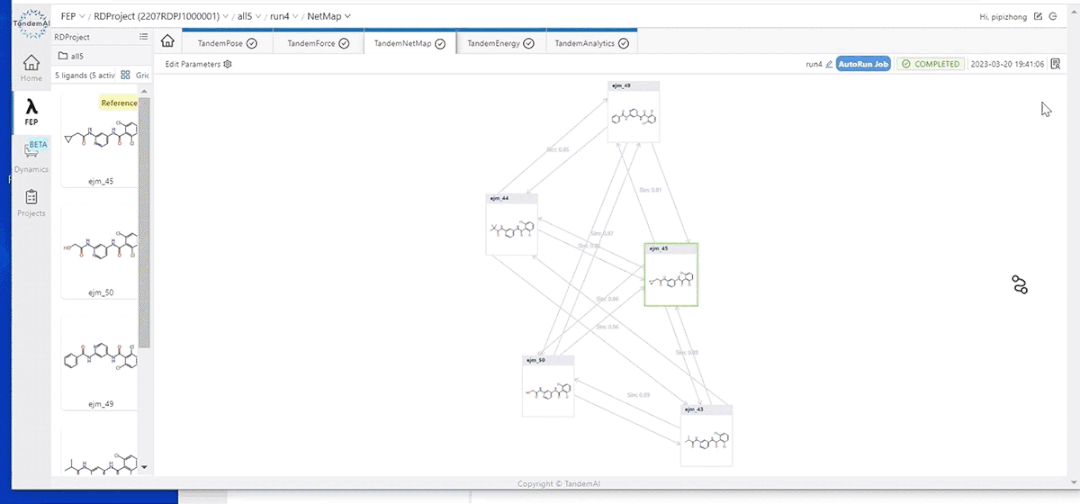1080x504 pixels.
Task: Select the ejm_50 ligand thumbnail in list
Action: tap(100, 254)
